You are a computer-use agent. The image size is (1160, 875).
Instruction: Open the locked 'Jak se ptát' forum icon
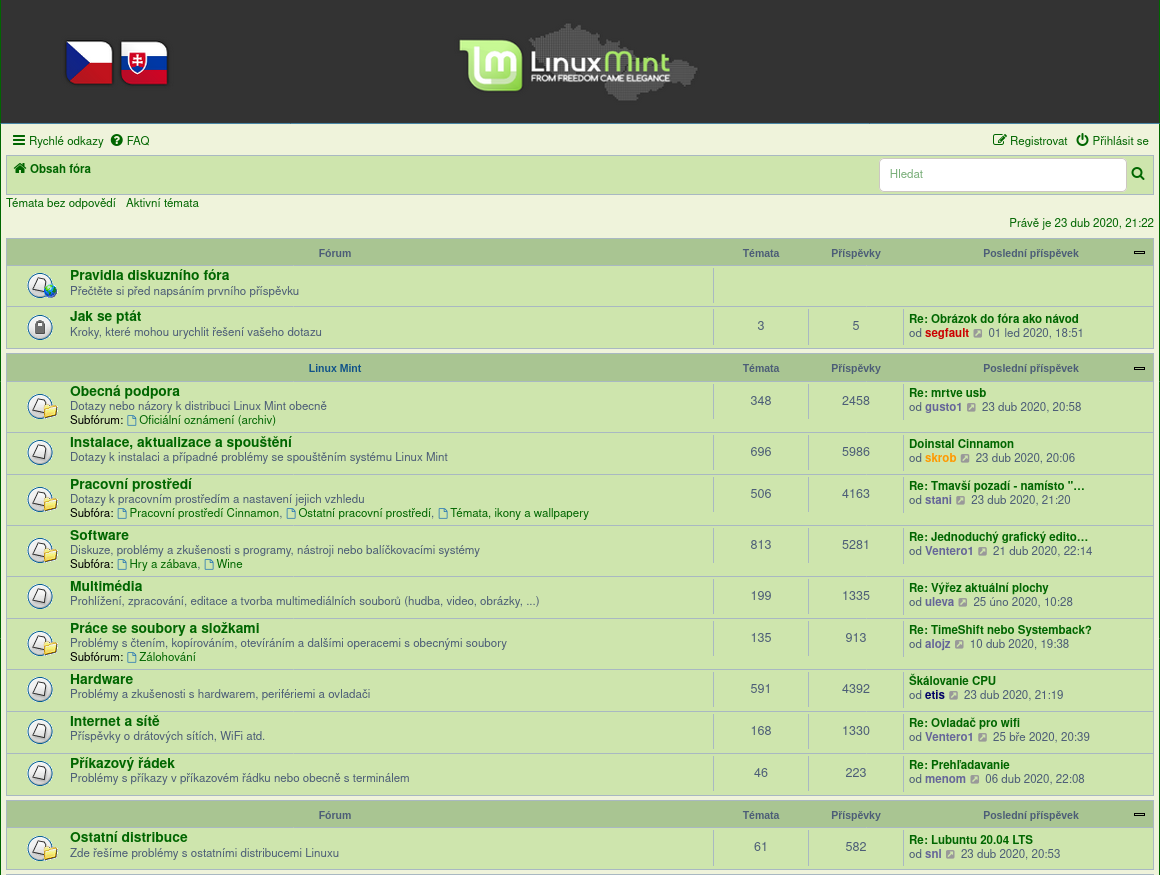coord(40,327)
